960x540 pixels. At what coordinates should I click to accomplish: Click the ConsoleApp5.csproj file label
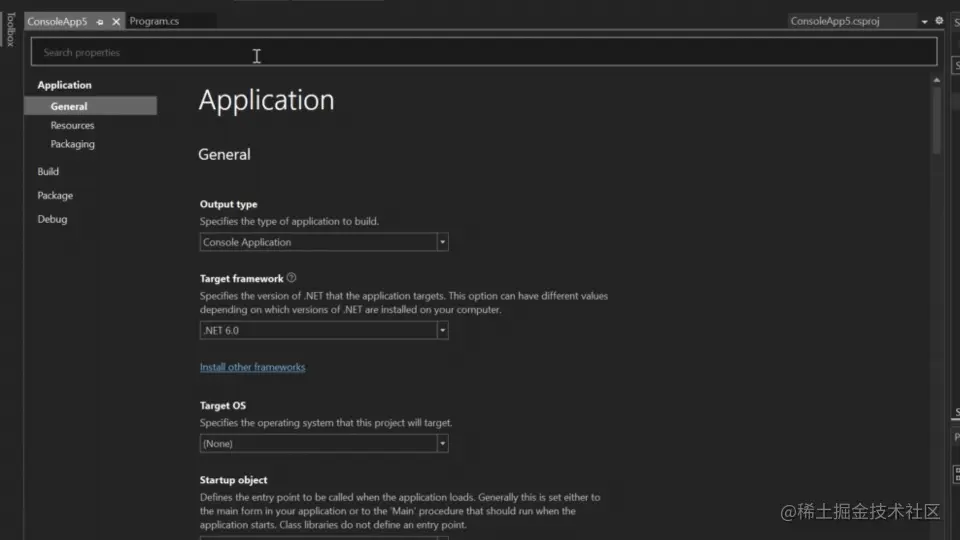pos(834,21)
